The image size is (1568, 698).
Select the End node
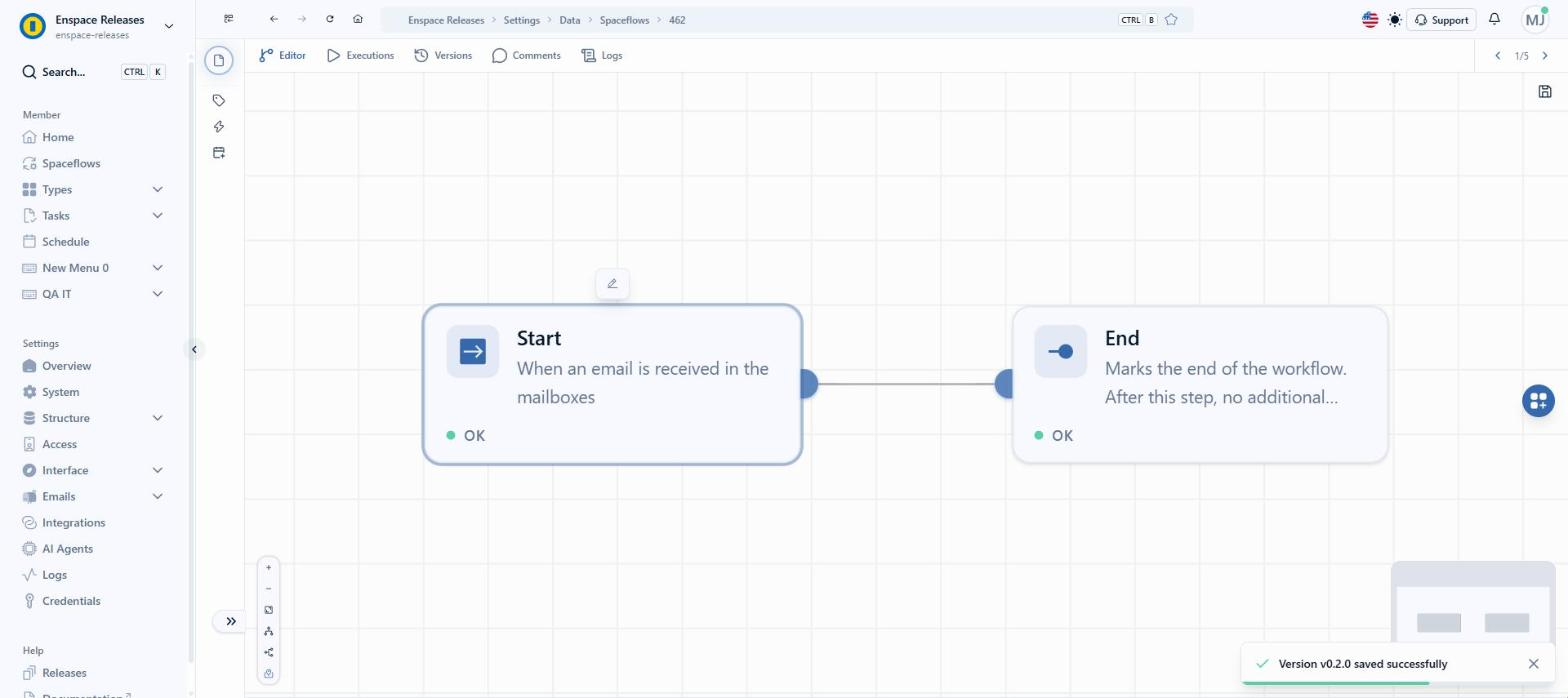tap(1200, 385)
